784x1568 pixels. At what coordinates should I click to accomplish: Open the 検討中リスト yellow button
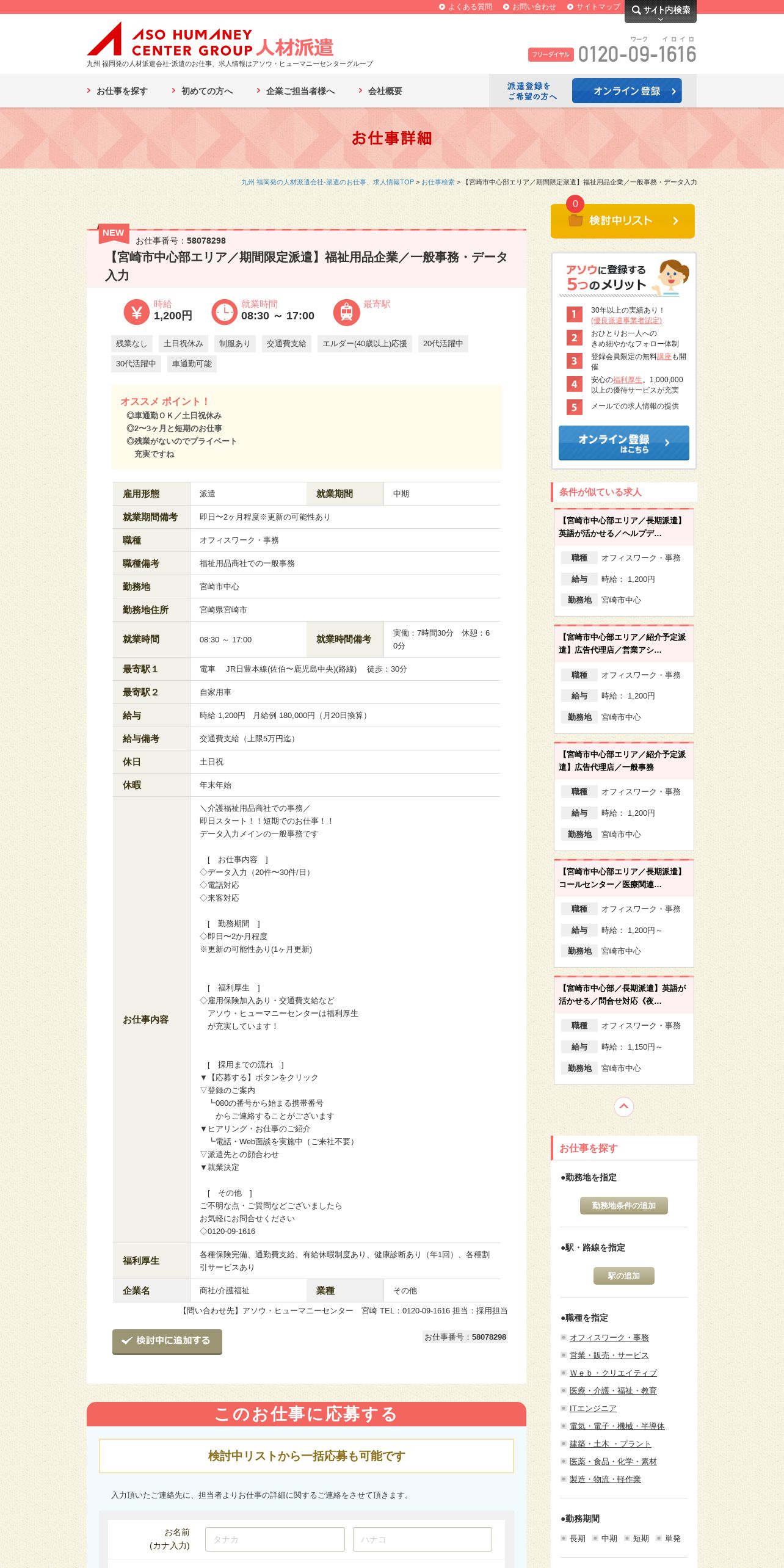tap(623, 221)
